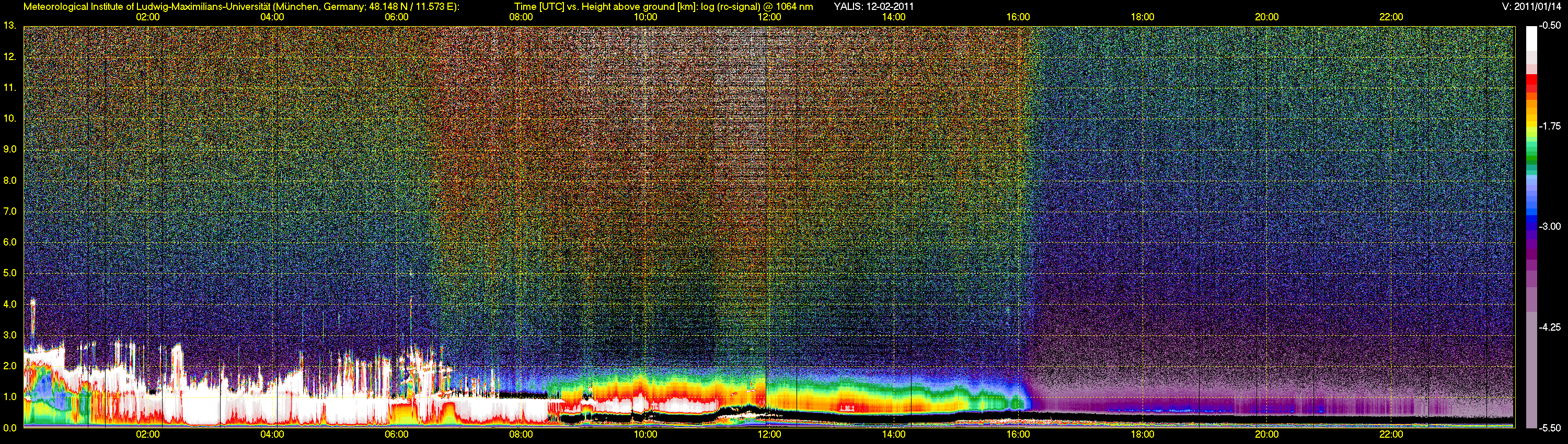Click the 3.0 height axis label

coord(10,335)
